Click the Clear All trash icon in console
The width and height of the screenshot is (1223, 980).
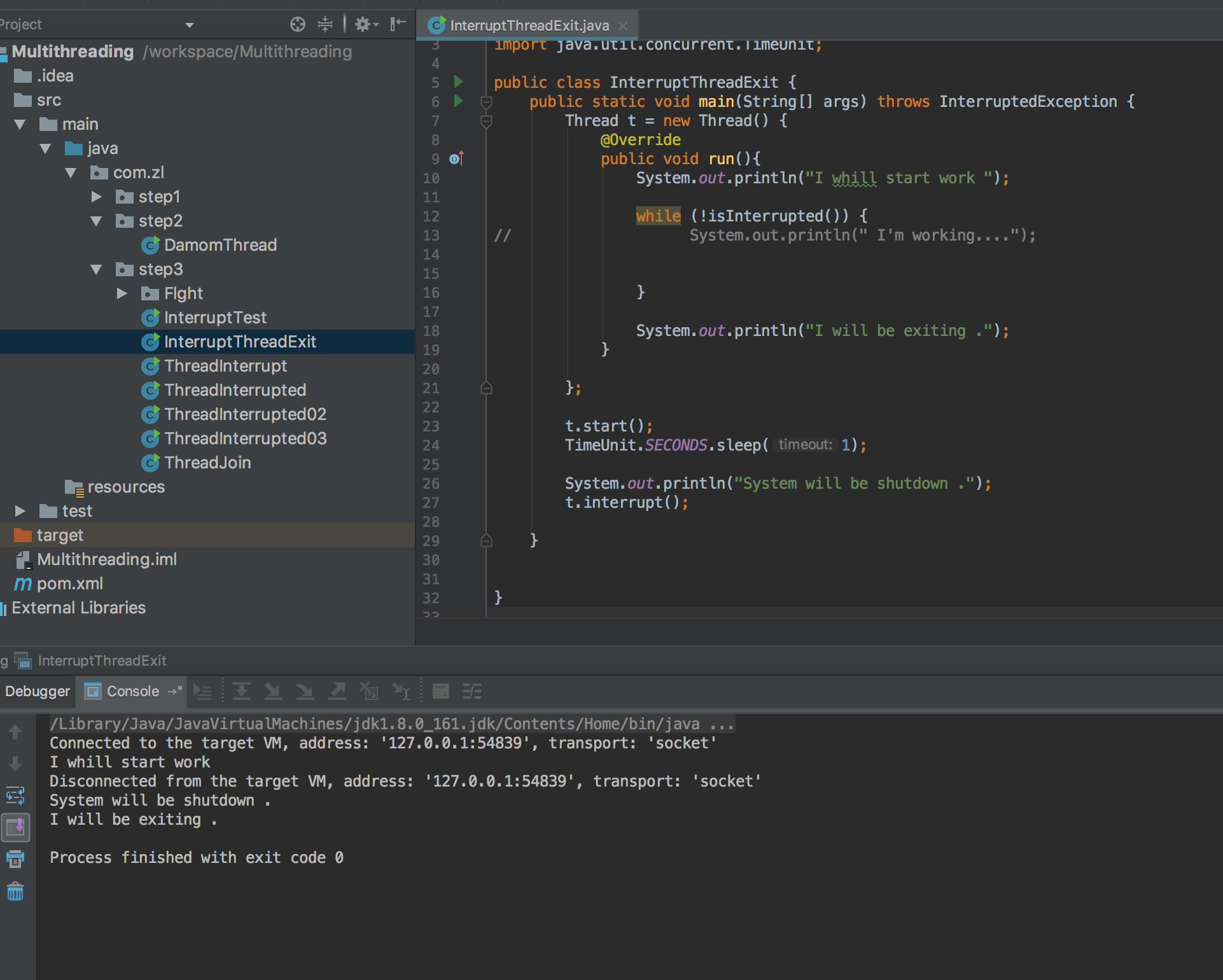[15, 892]
